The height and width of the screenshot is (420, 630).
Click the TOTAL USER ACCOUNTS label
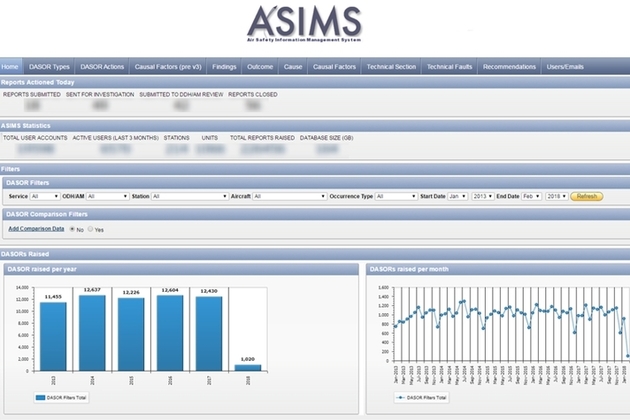[35, 138]
